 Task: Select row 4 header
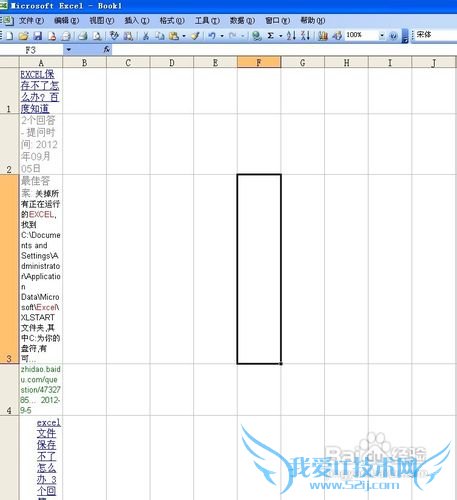coord(9,390)
